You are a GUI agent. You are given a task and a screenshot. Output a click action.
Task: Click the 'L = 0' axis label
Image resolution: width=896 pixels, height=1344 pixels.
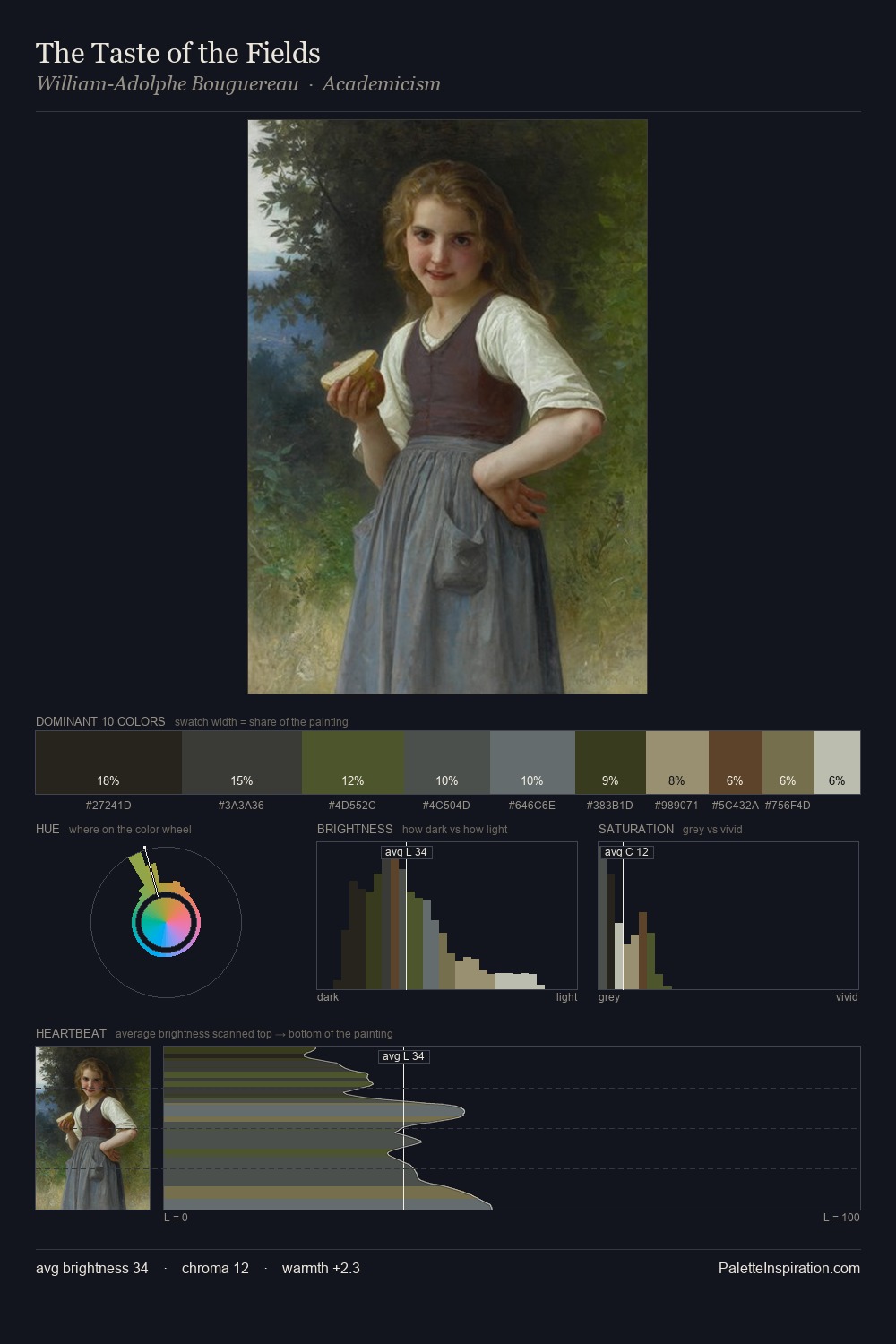(x=176, y=1218)
